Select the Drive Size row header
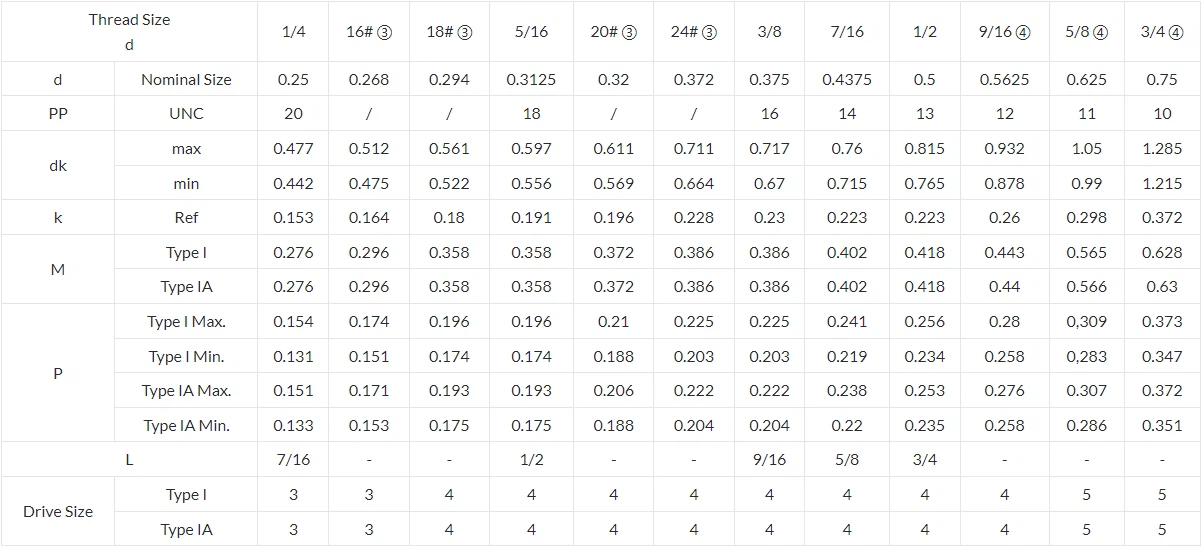The height and width of the screenshot is (546, 1201). [58, 512]
